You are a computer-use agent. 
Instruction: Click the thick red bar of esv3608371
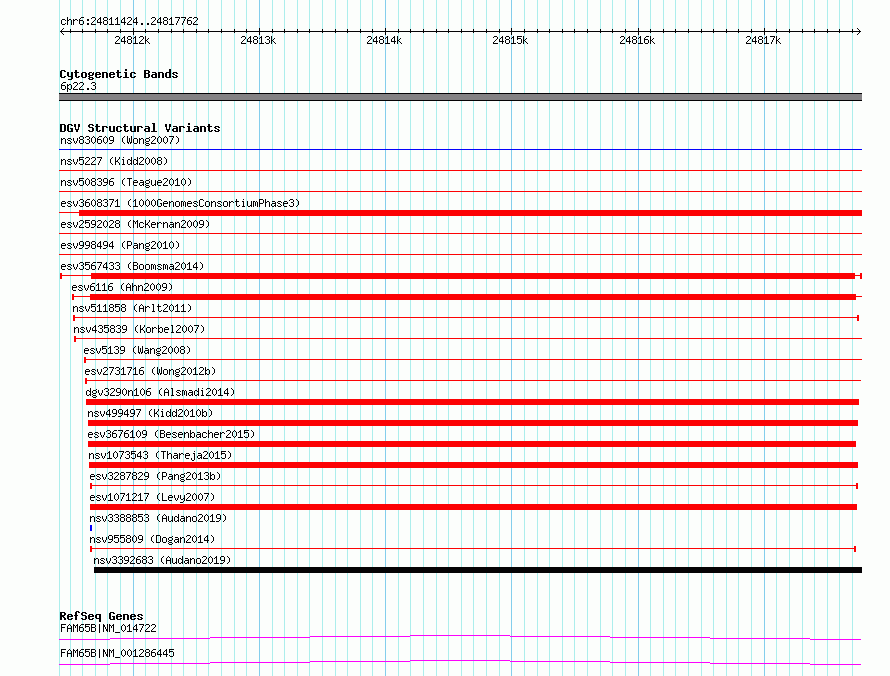[471, 213]
